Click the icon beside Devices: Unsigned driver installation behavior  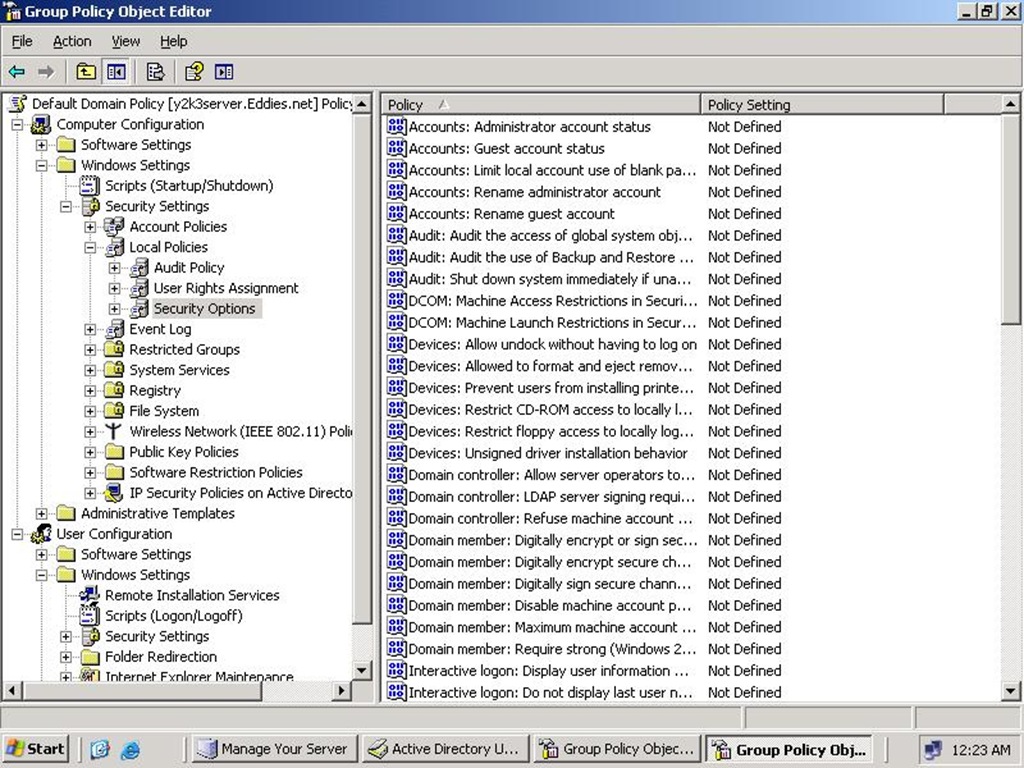[x=396, y=453]
